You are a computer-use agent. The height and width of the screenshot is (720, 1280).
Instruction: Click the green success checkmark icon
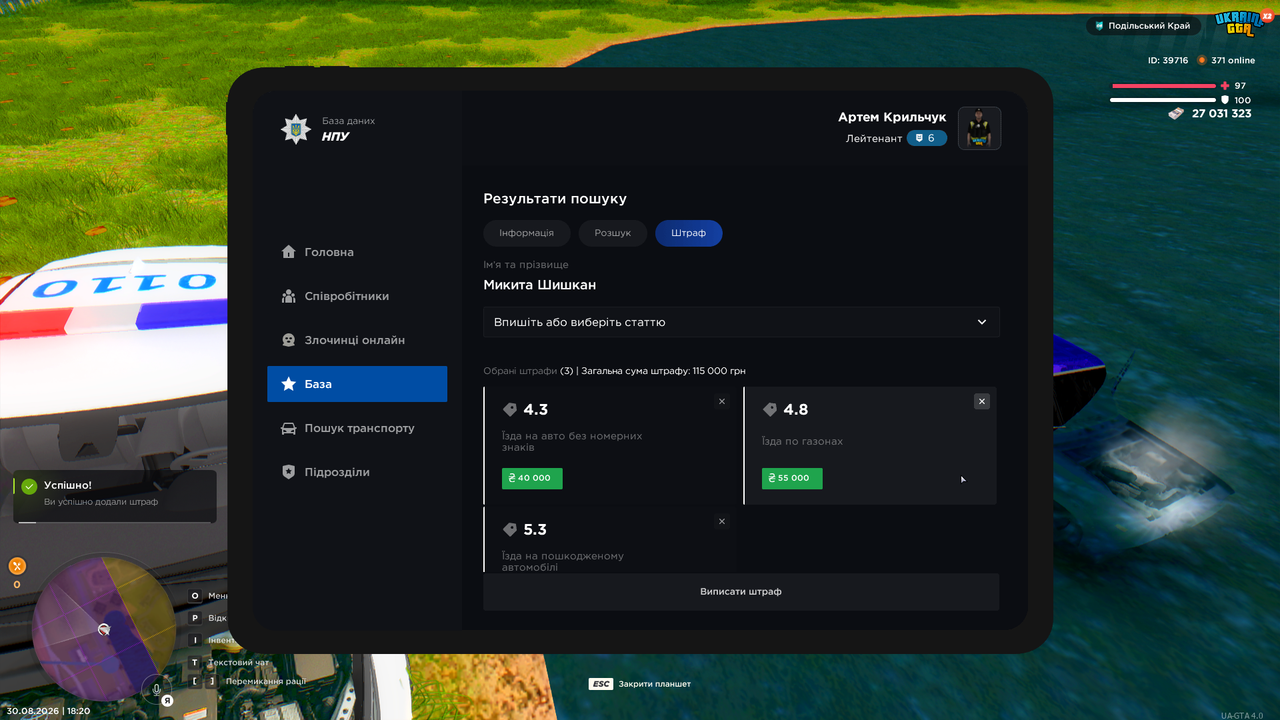[30, 486]
